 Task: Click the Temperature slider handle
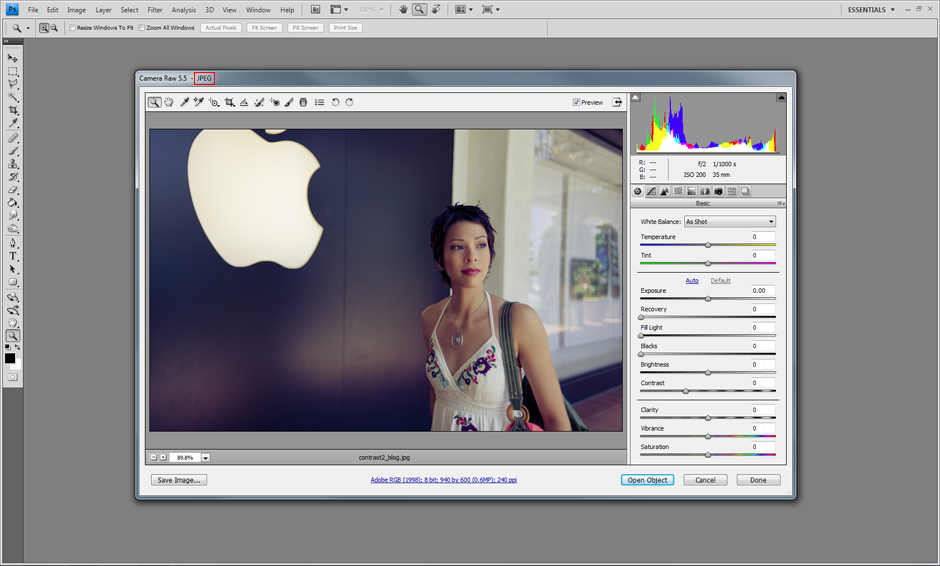point(708,245)
